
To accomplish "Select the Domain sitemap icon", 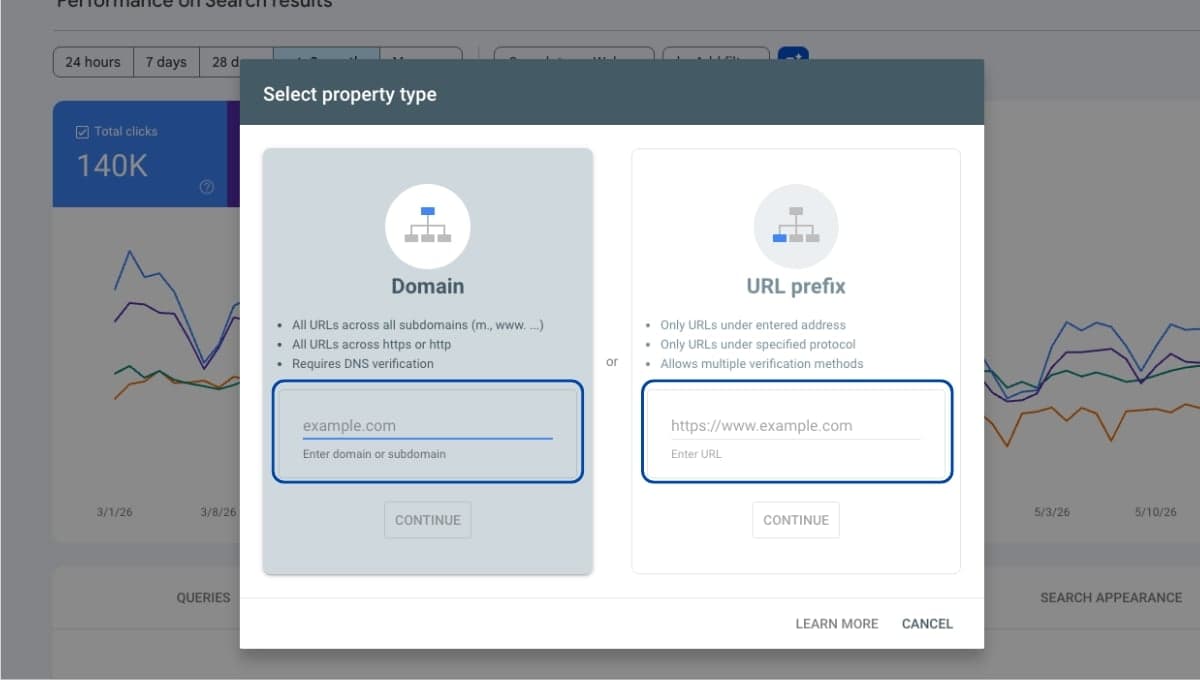I will point(428,226).
